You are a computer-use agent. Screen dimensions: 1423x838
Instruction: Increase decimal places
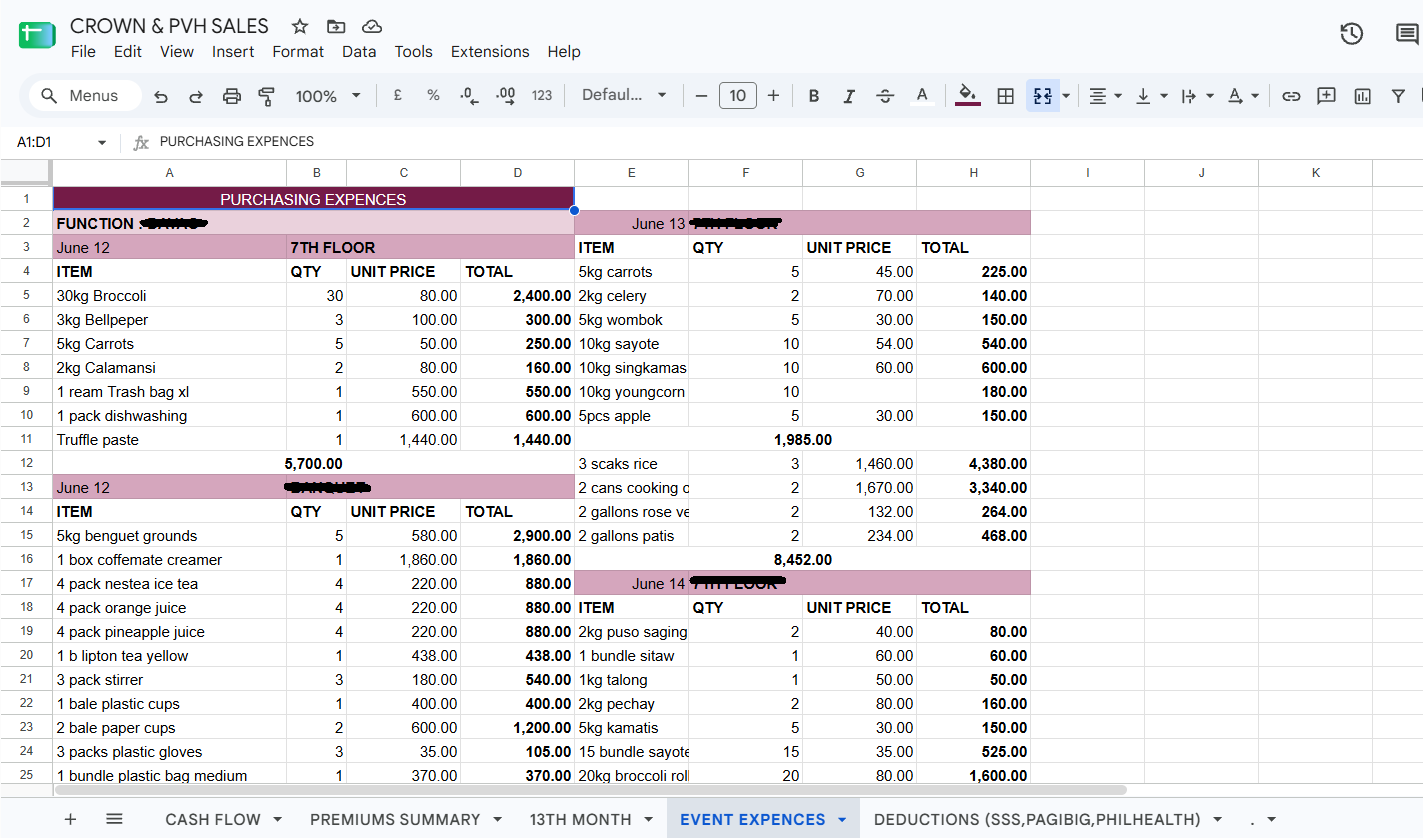click(506, 96)
